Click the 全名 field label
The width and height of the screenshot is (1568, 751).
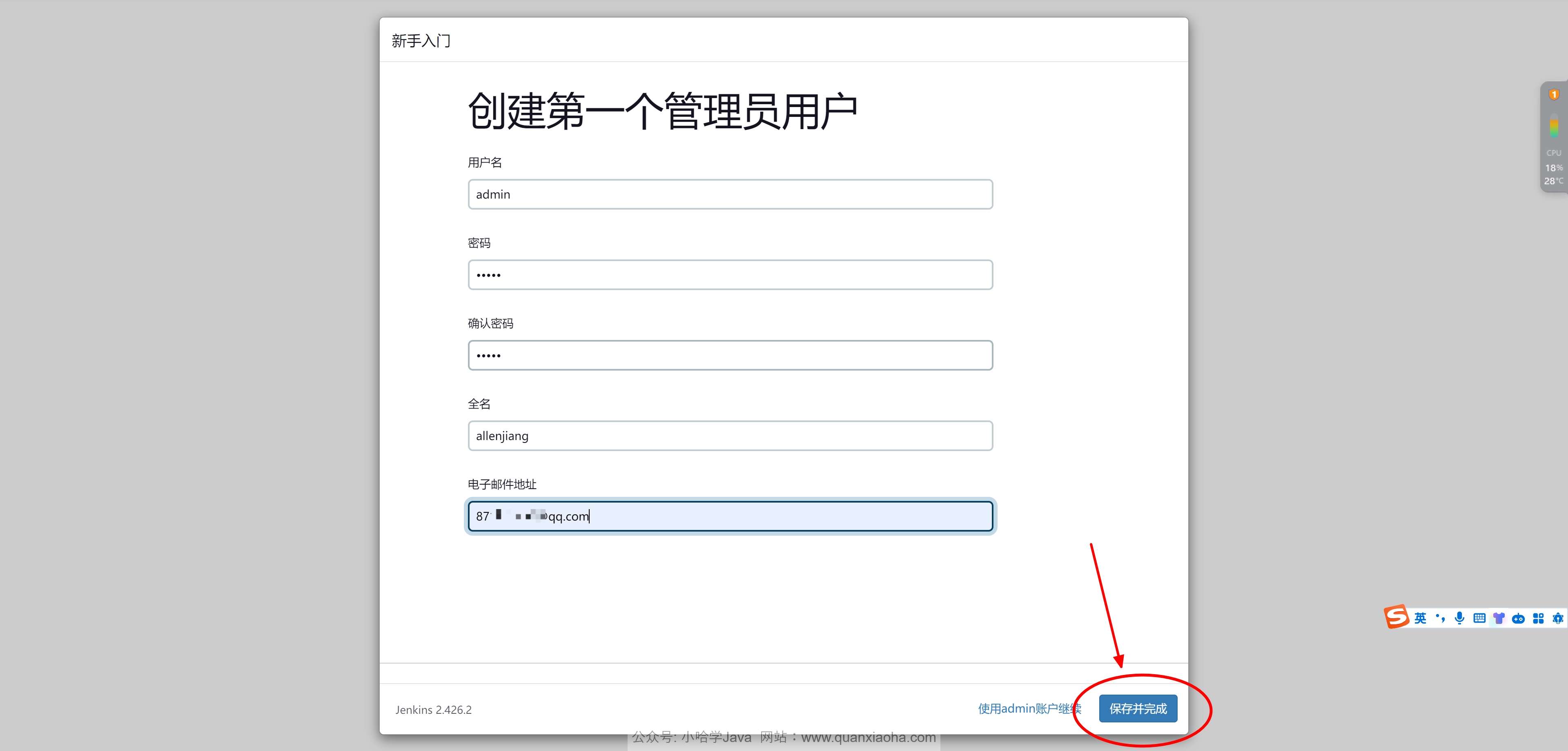tap(479, 404)
